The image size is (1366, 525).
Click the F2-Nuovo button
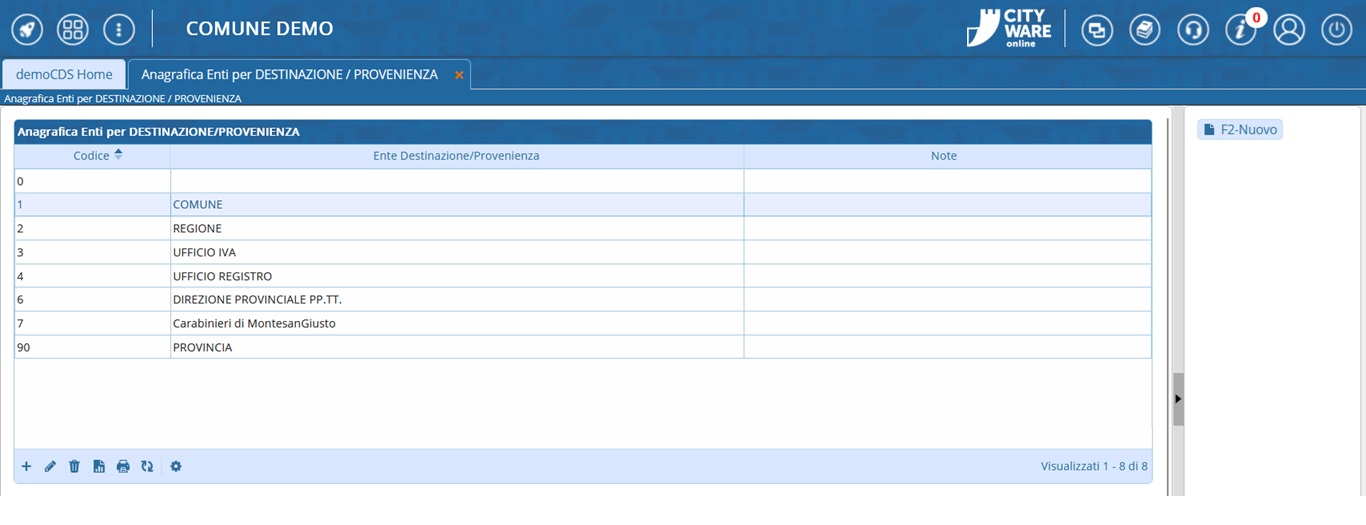[1240, 130]
